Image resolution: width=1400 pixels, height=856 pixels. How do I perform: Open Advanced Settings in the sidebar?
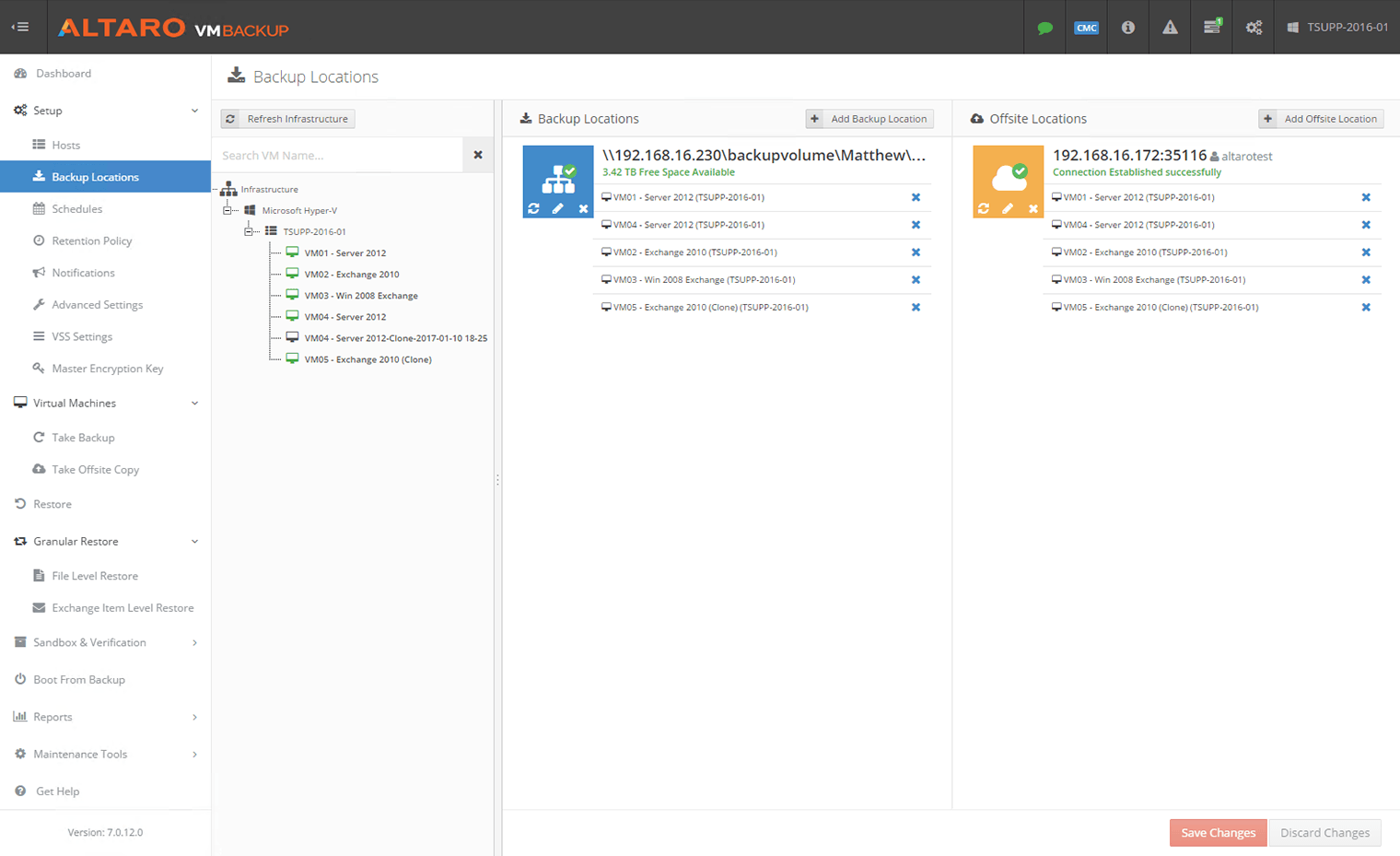coord(97,305)
